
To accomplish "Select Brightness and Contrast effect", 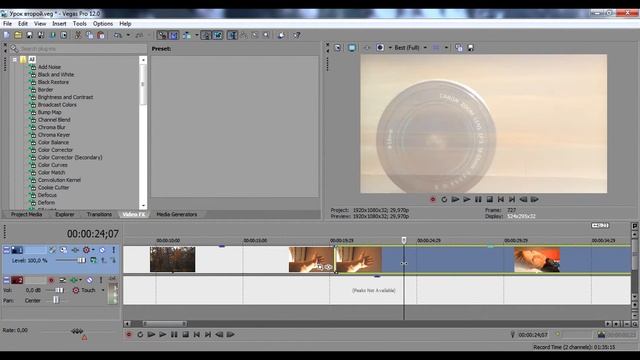I will tap(65, 97).
